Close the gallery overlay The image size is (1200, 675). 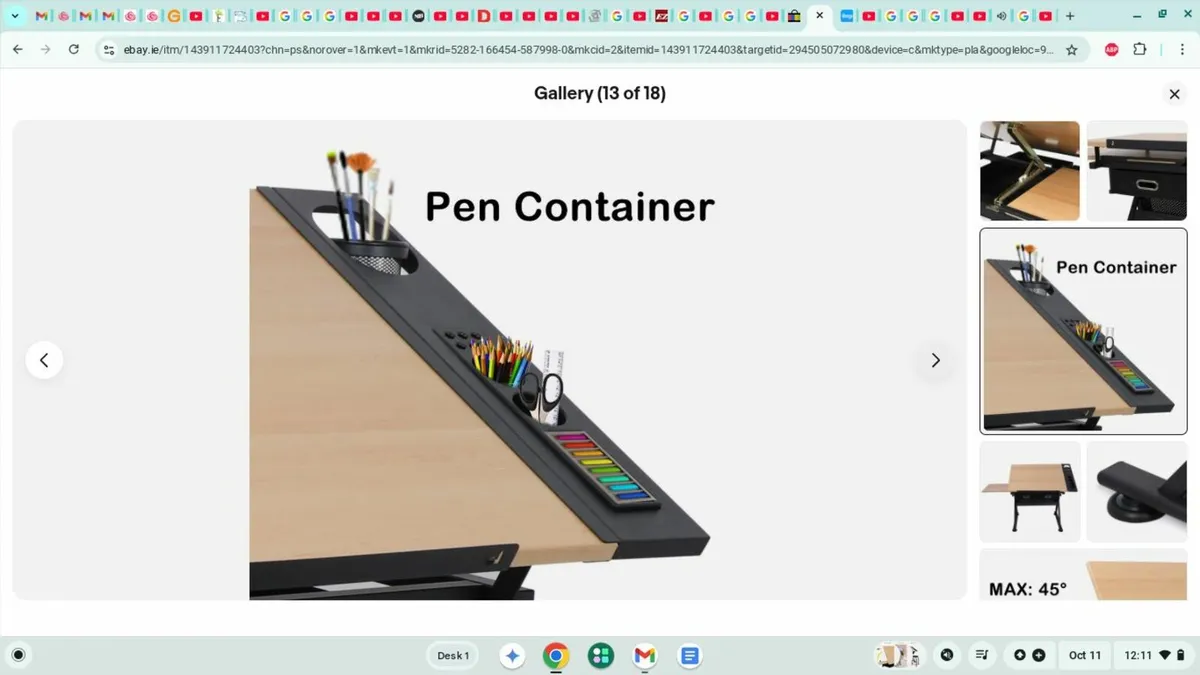1174,94
